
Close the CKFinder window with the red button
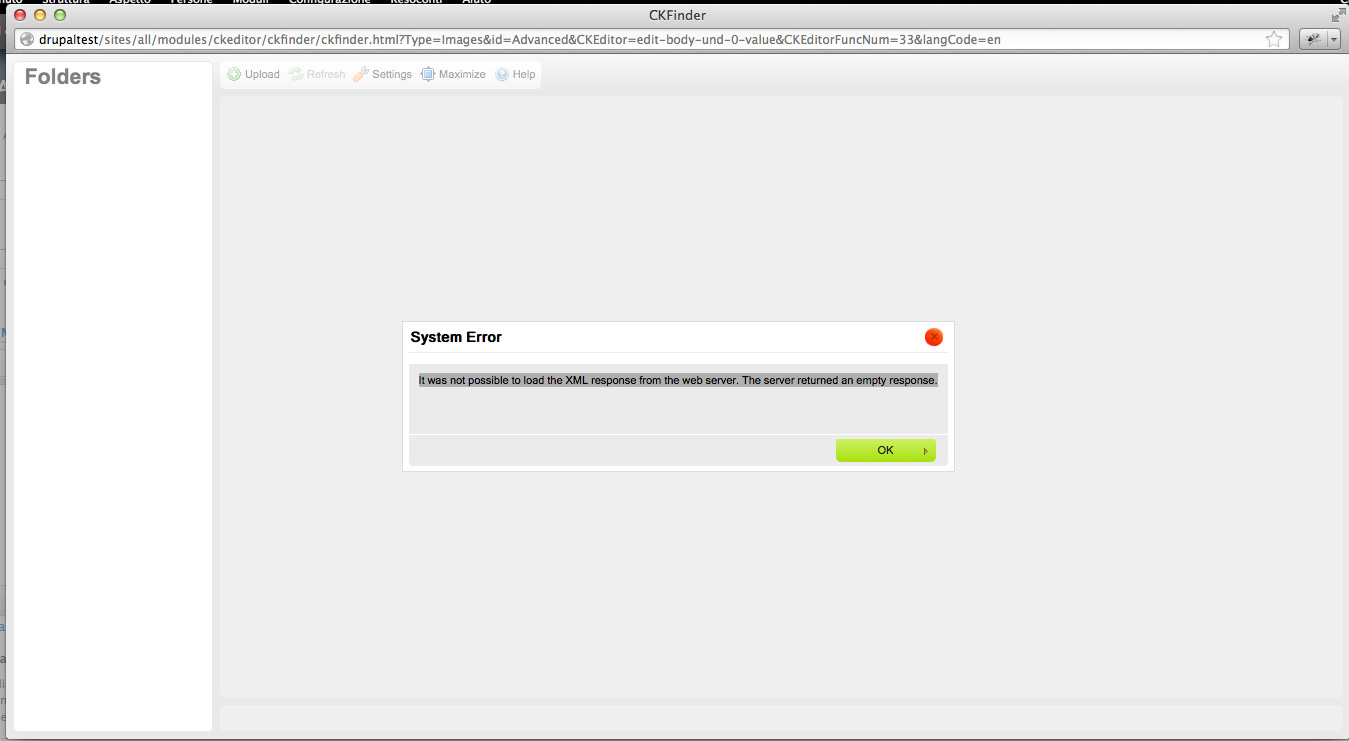point(20,15)
